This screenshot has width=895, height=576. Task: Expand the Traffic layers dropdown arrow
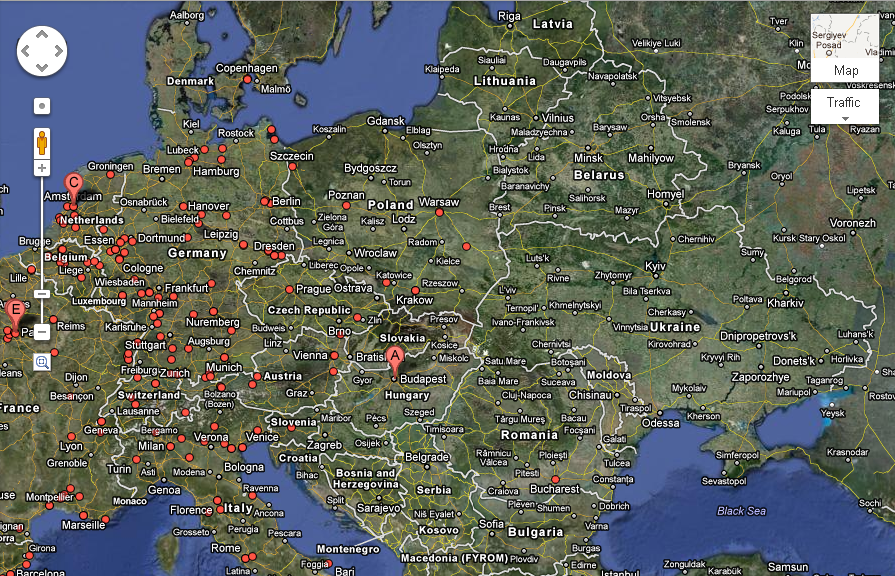844,119
